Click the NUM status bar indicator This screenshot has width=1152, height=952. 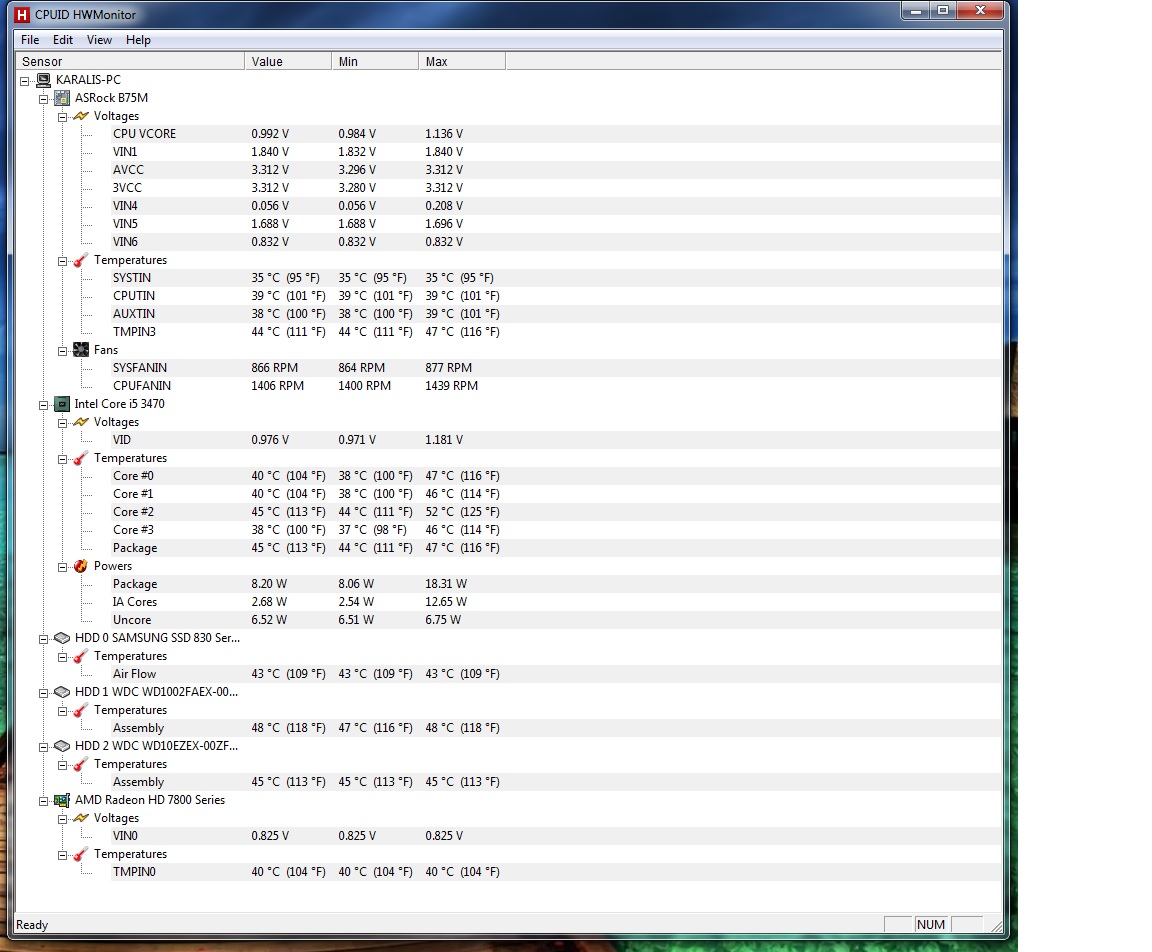pyautogui.click(x=931, y=924)
